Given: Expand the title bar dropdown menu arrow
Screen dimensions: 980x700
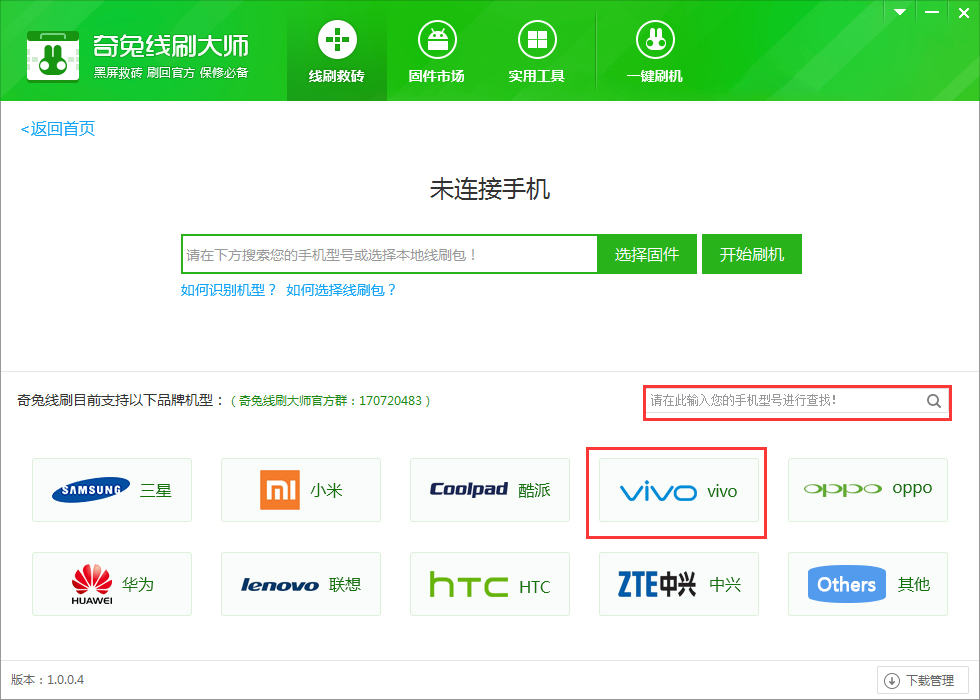Looking at the screenshot, I should [x=900, y=12].
